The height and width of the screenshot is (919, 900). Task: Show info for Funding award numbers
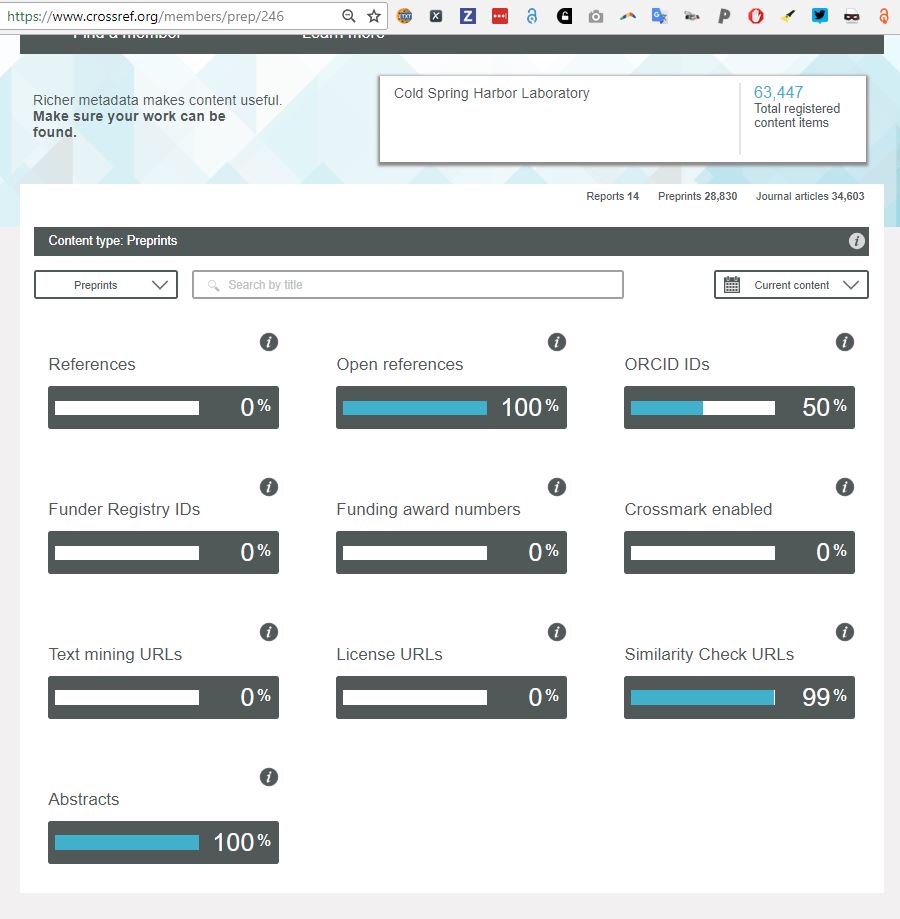tap(557, 487)
